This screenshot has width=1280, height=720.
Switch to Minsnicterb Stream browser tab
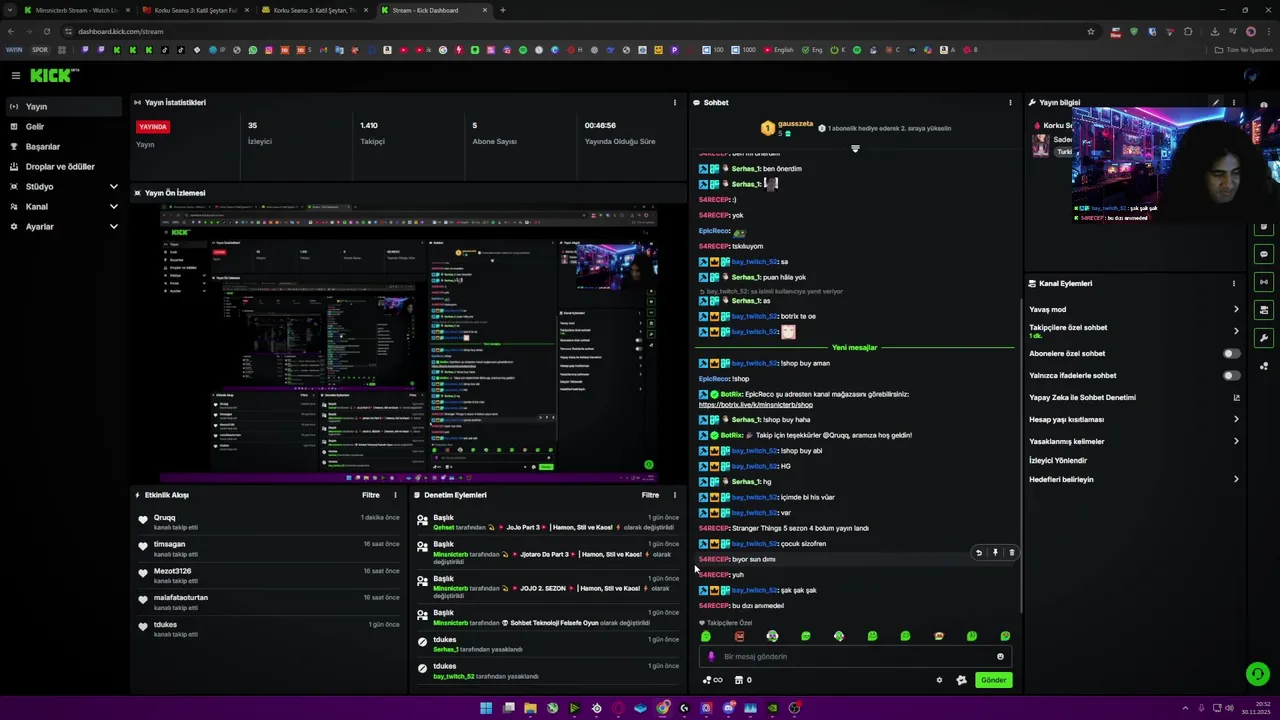(x=75, y=10)
